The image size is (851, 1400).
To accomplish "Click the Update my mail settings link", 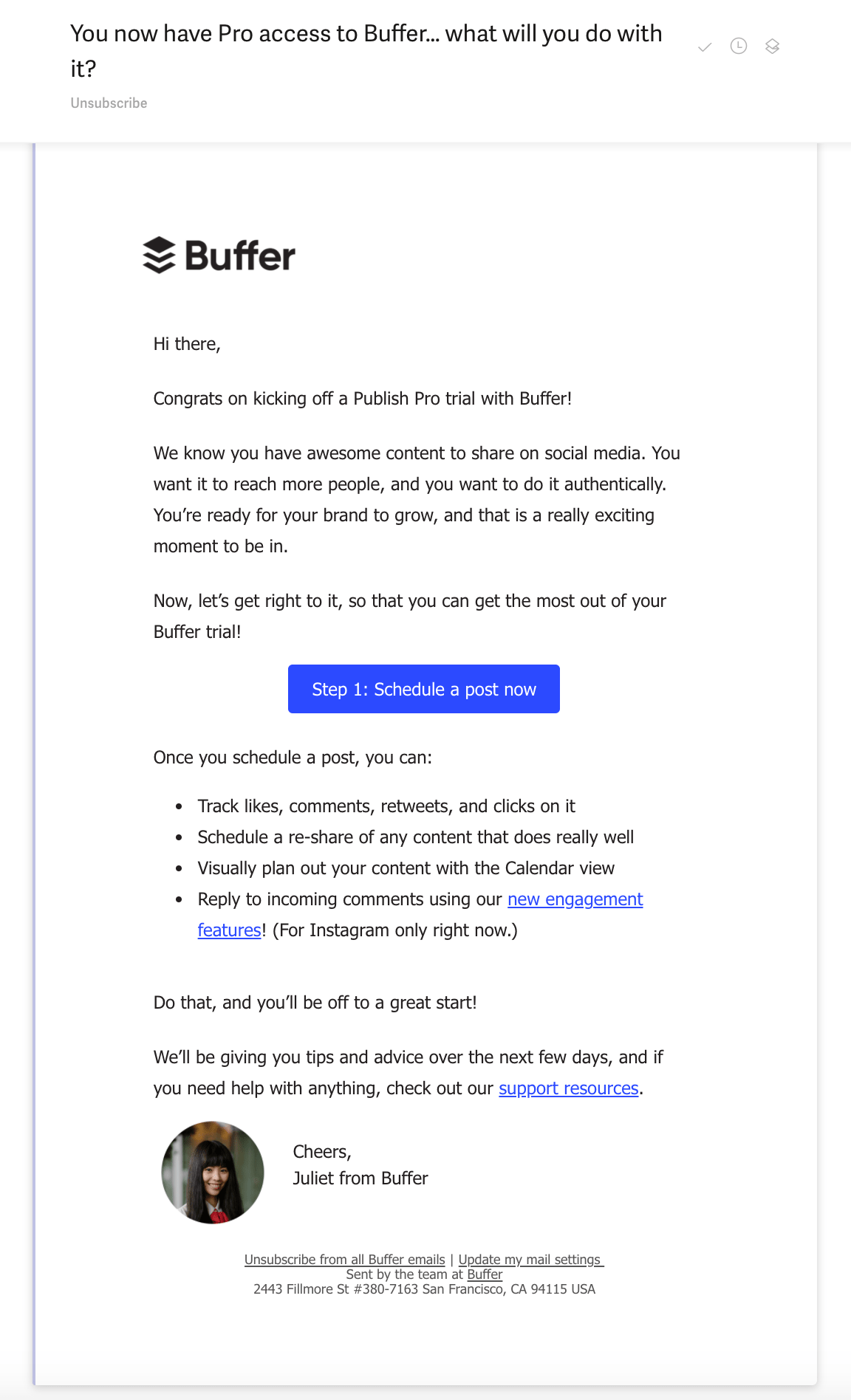I will tap(529, 1260).
